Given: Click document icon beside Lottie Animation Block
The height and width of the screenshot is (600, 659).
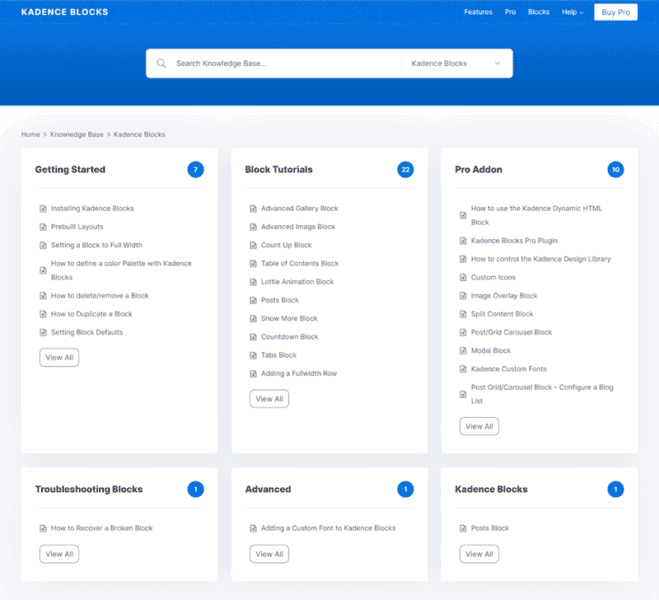Looking at the screenshot, I should coord(253,282).
